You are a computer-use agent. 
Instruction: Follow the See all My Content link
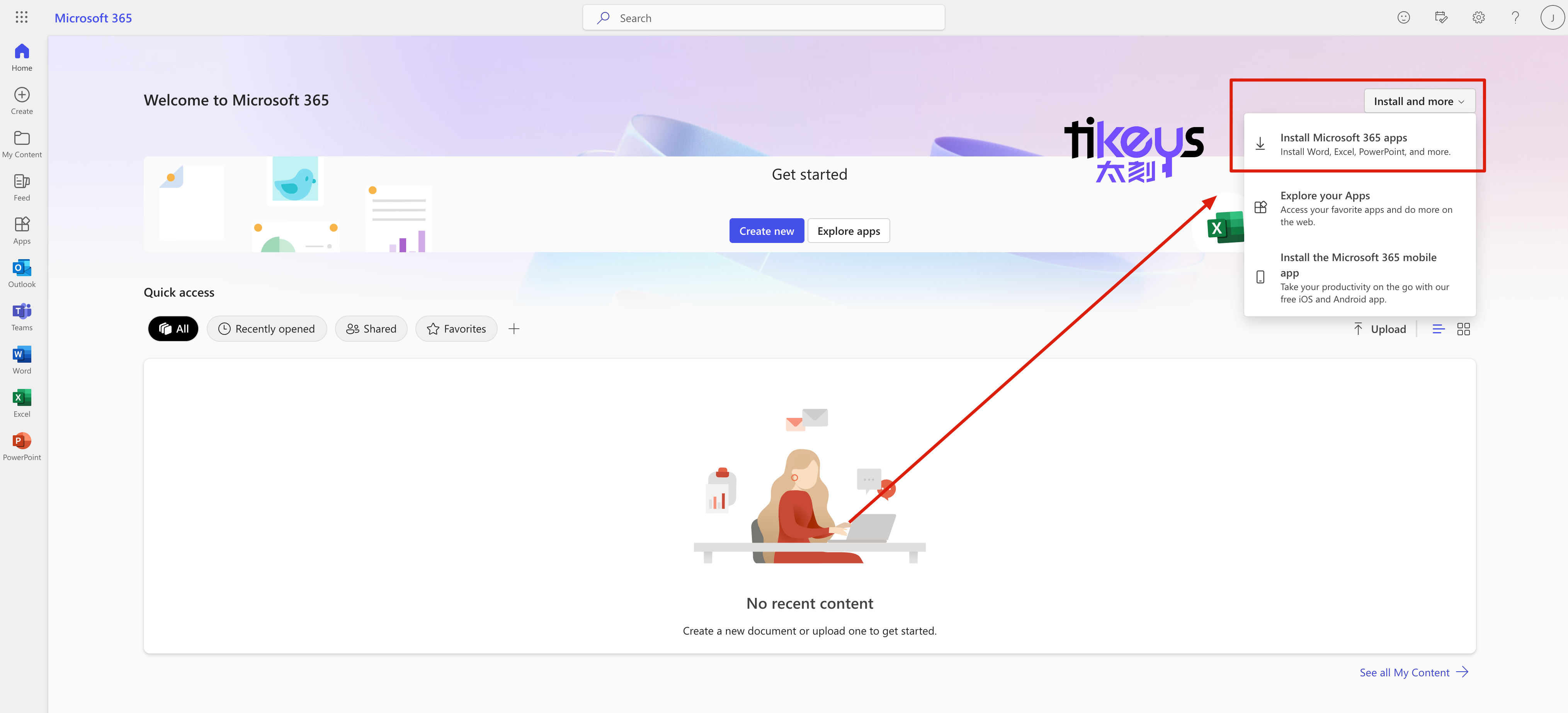tap(1413, 673)
